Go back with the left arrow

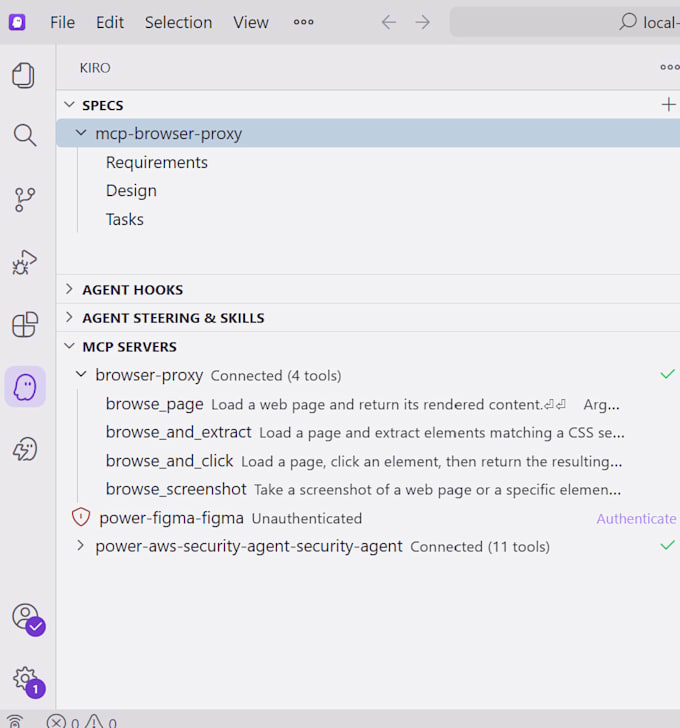coord(389,22)
